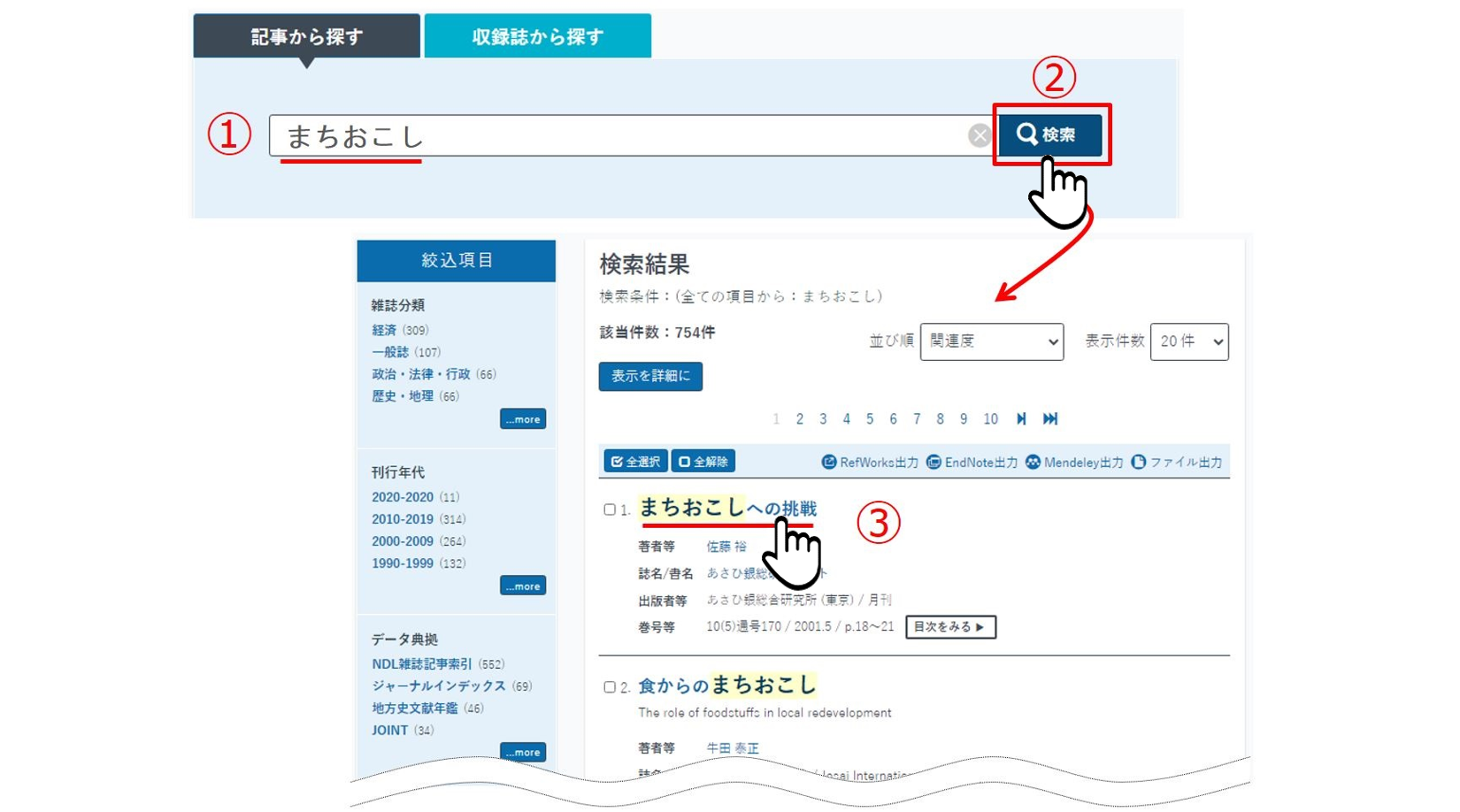This screenshot has width=1460, height=812.
Task: Check the checkbox for result 2
Action: (610, 686)
